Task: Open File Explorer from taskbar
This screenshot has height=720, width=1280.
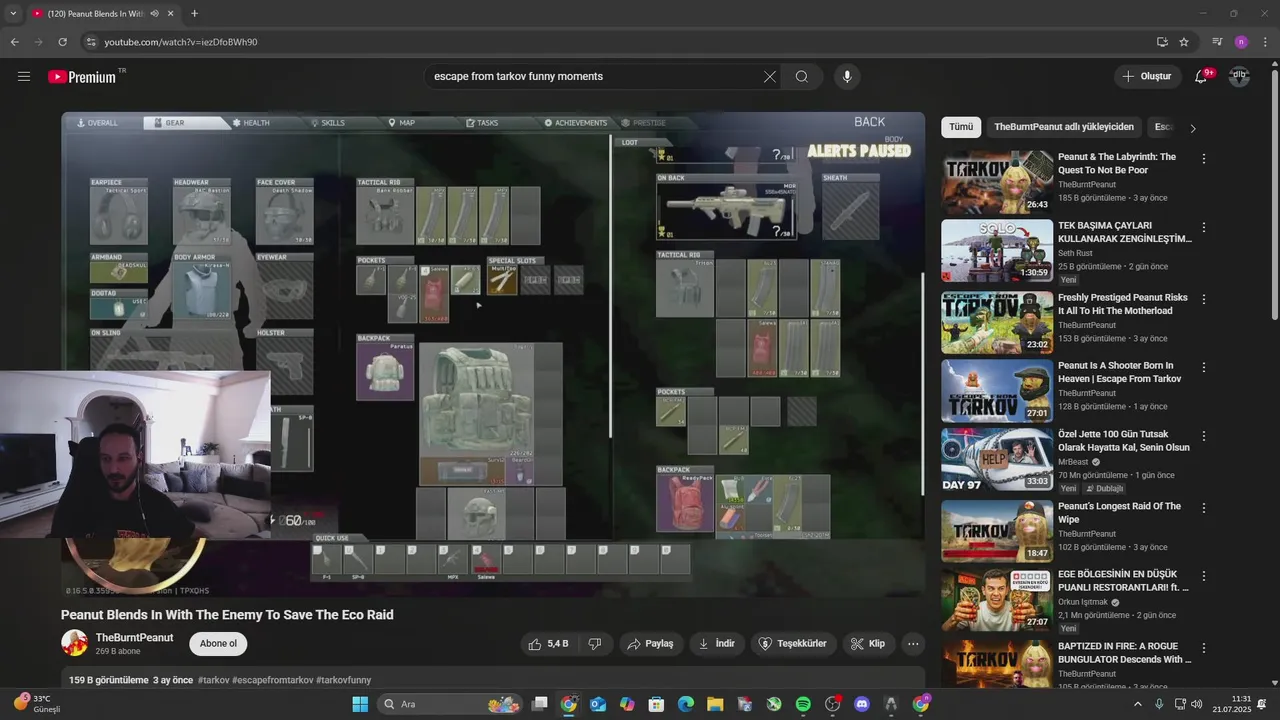Action: [x=715, y=704]
